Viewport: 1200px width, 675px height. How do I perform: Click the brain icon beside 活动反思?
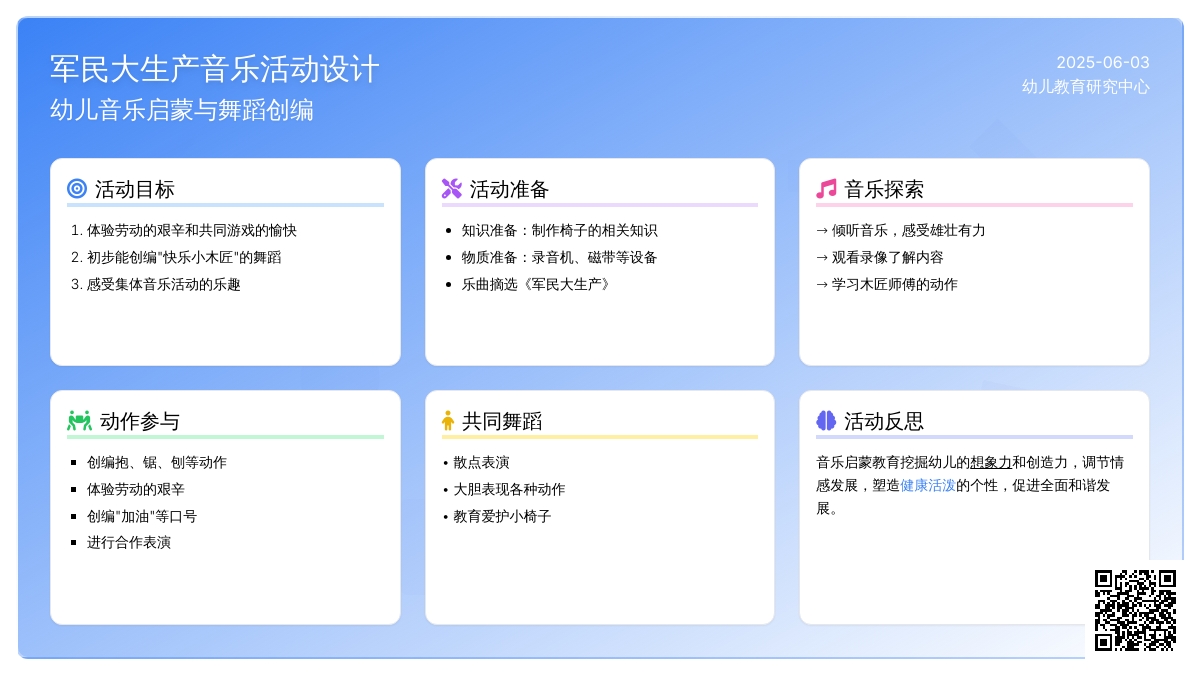(826, 420)
